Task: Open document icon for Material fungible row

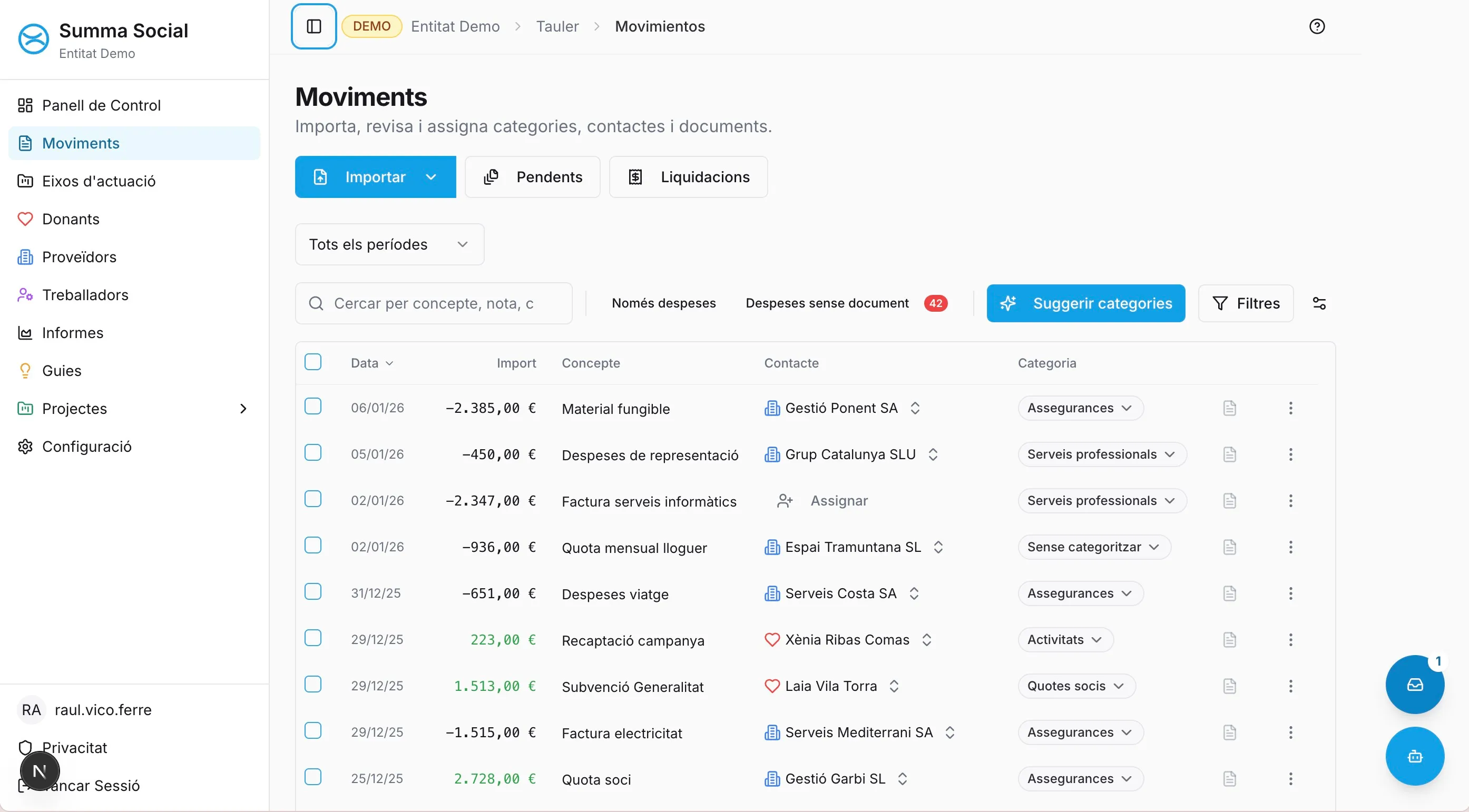Action: tap(1229, 408)
